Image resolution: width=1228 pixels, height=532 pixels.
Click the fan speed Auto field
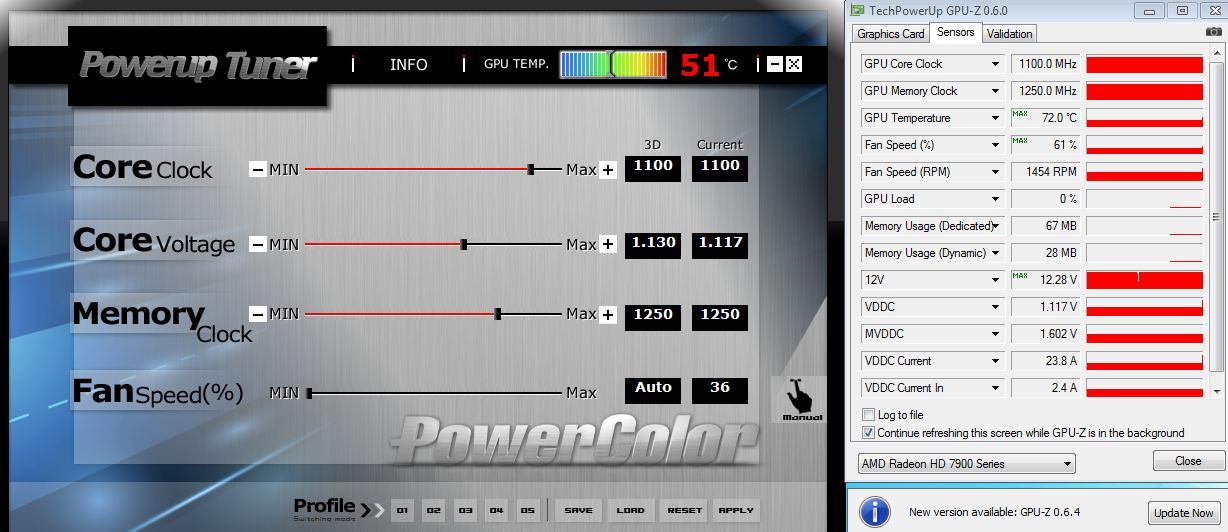point(653,389)
